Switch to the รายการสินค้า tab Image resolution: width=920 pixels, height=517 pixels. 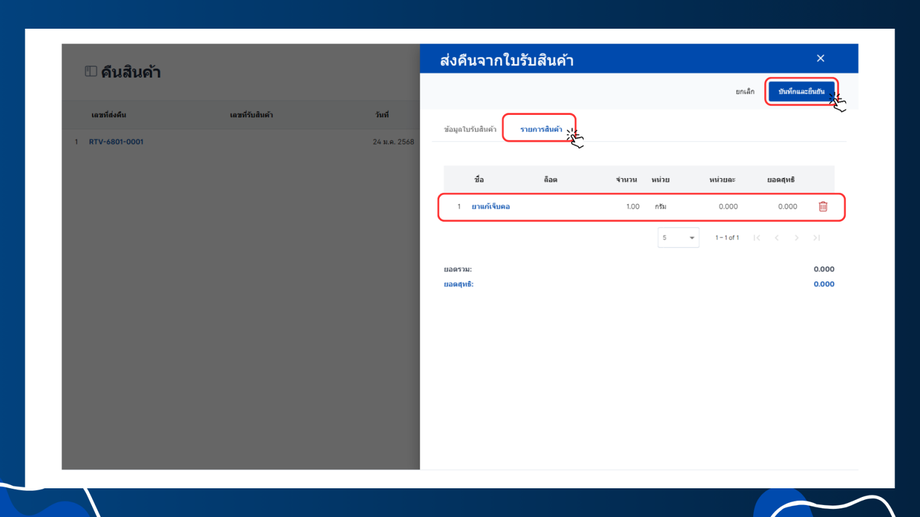pos(541,129)
